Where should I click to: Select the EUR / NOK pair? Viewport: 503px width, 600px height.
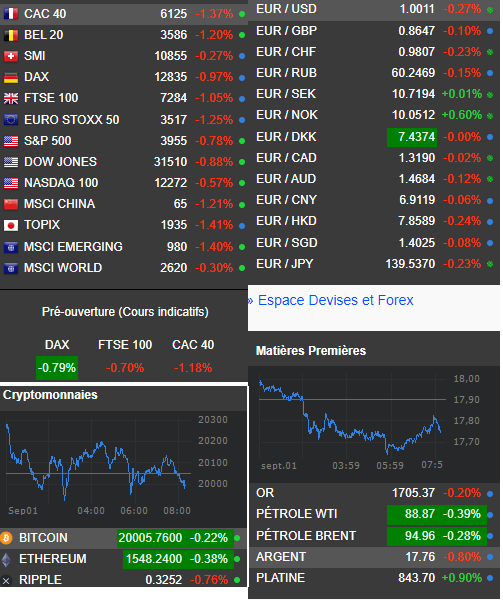click(287, 115)
